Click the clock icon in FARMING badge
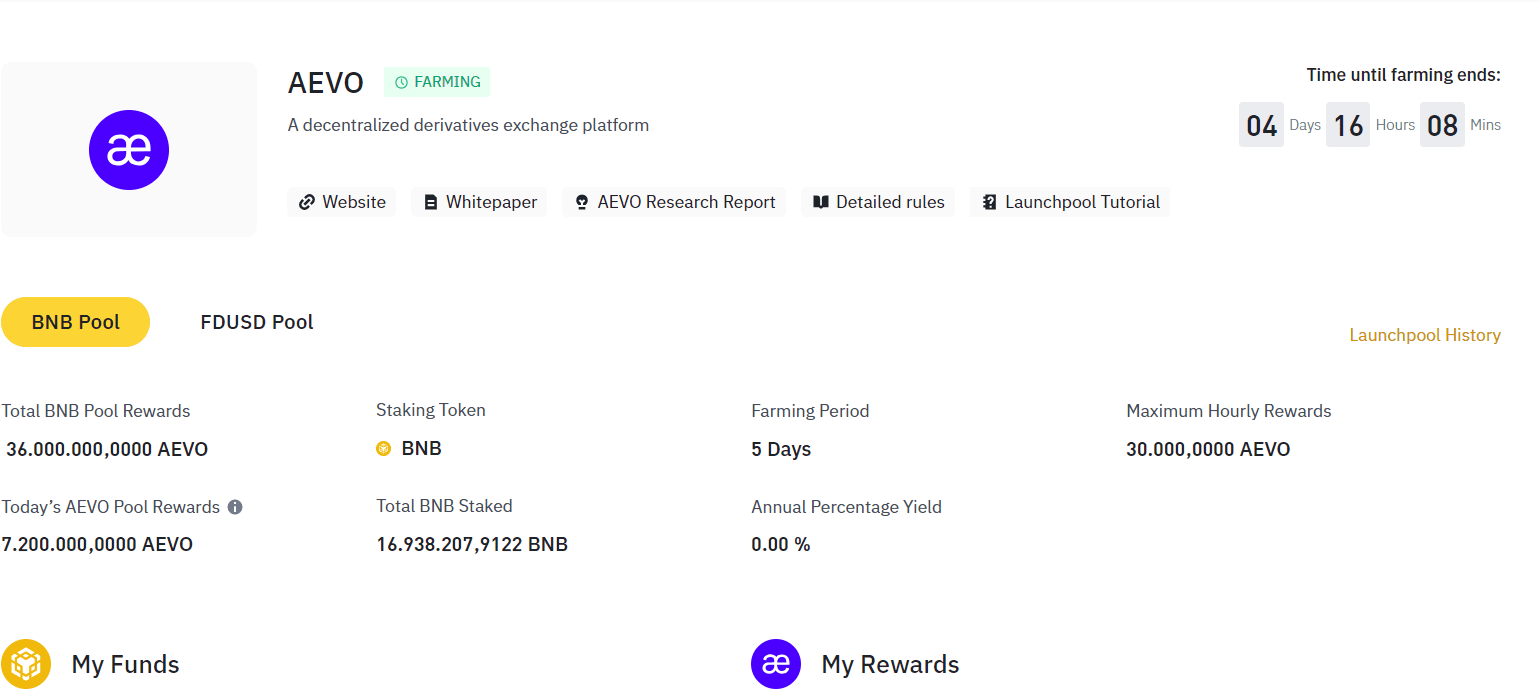Viewport: 1539px width, 693px height. 402,82
